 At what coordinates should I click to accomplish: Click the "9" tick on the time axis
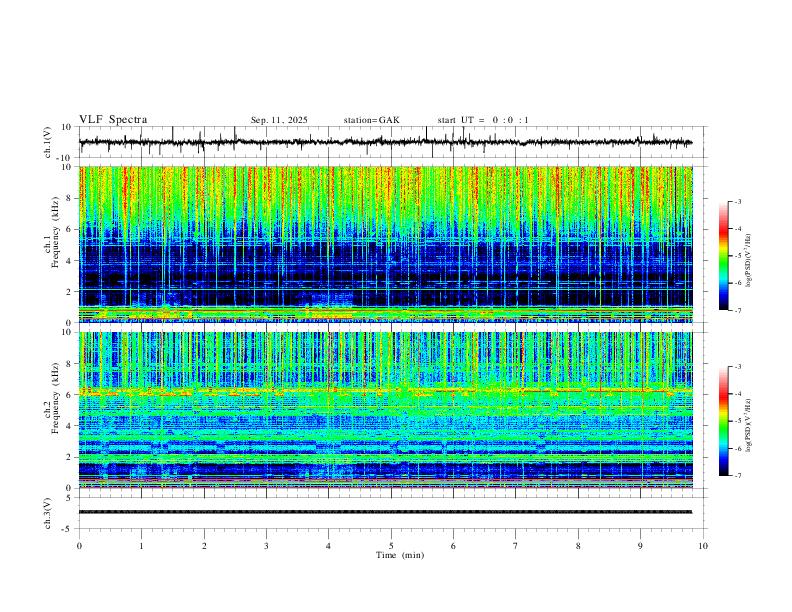point(640,546)
